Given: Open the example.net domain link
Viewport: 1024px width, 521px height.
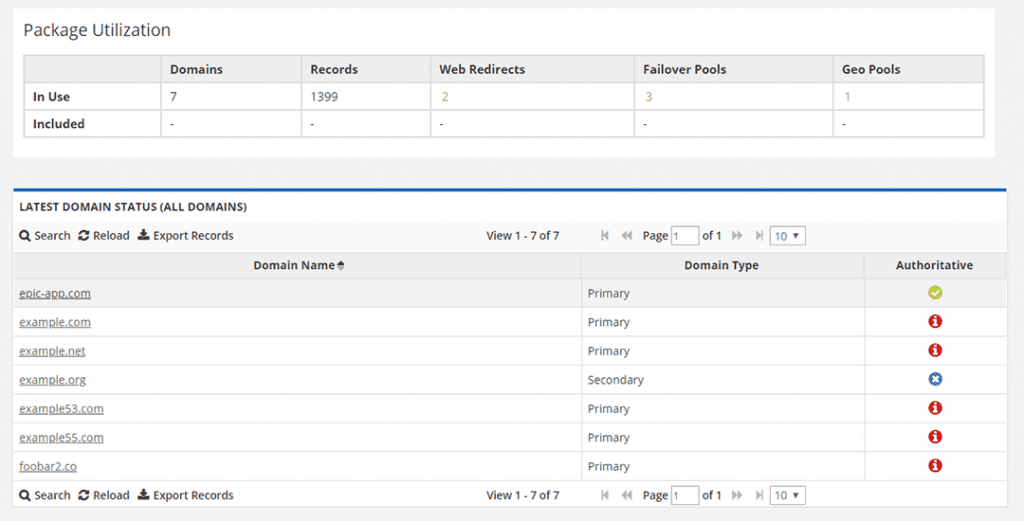Looking at the screenshot, I should coord(52,351).
